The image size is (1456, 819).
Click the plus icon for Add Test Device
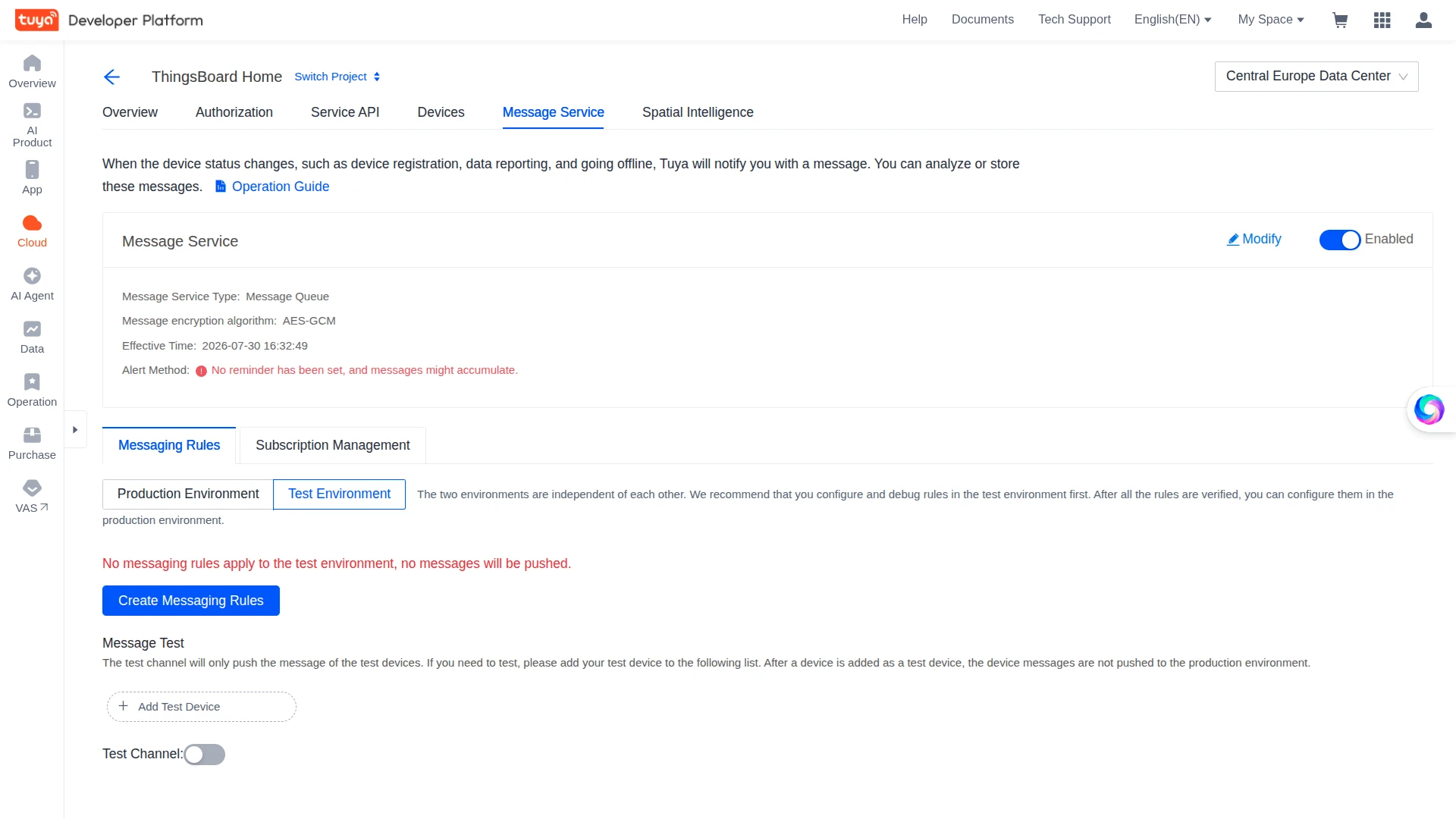click(x=123, y=706)
